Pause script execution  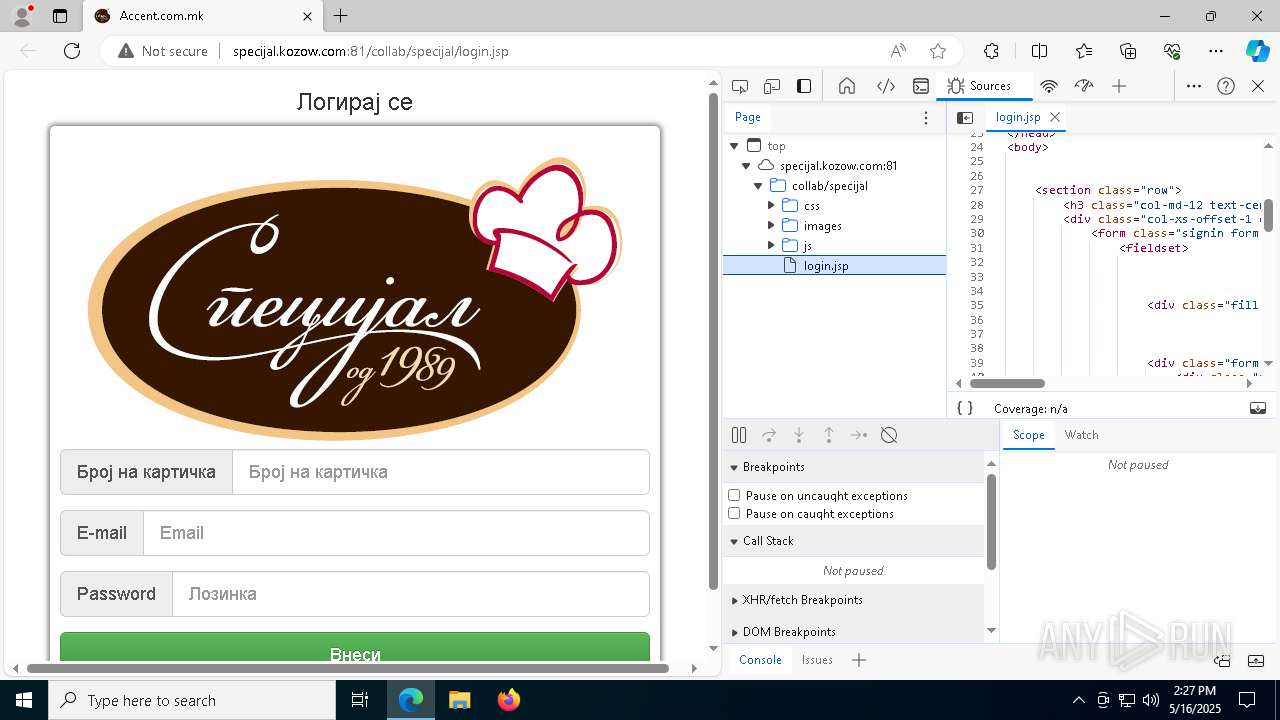coord(739,435)
